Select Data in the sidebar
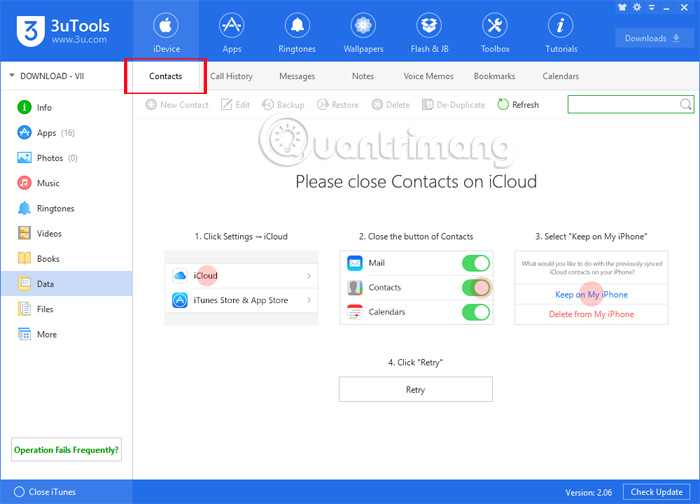The width and height of the screenshot is (700, 504). pyautogui.click(x=67, y=283)
